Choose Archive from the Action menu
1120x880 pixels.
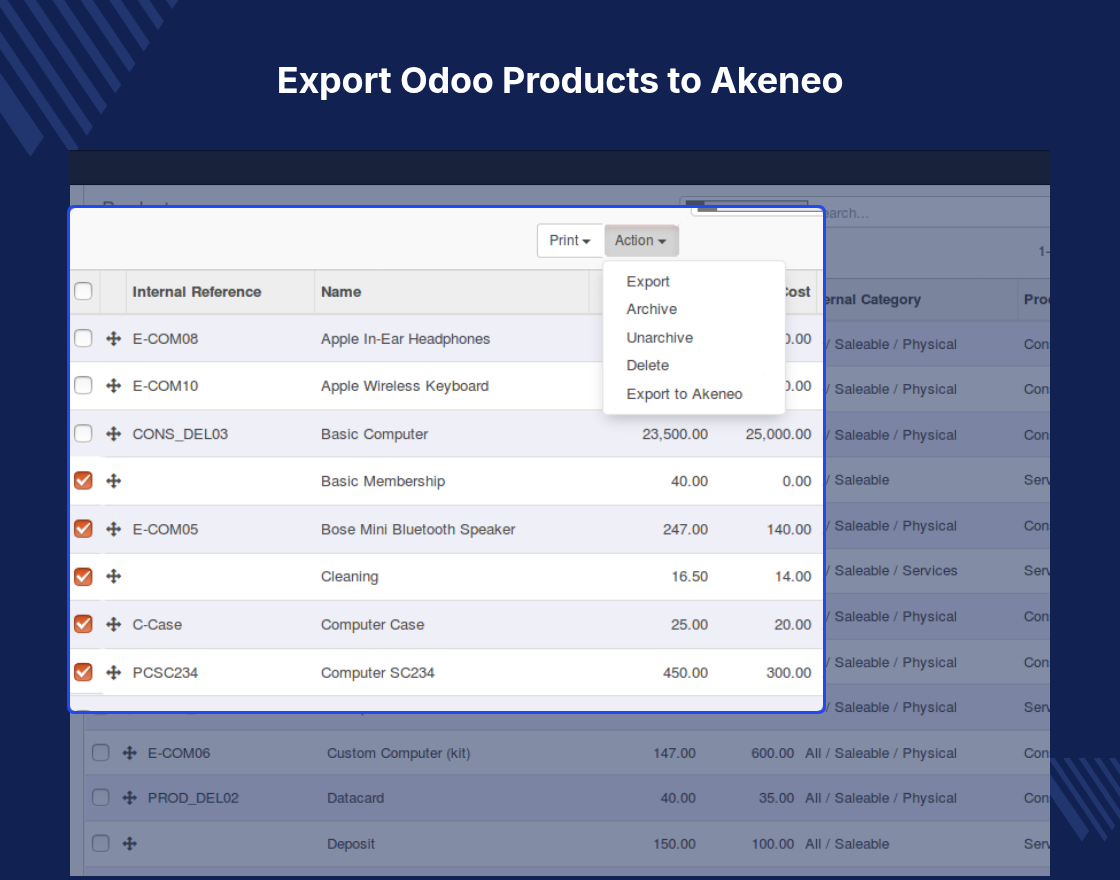[x=651, y=309]
